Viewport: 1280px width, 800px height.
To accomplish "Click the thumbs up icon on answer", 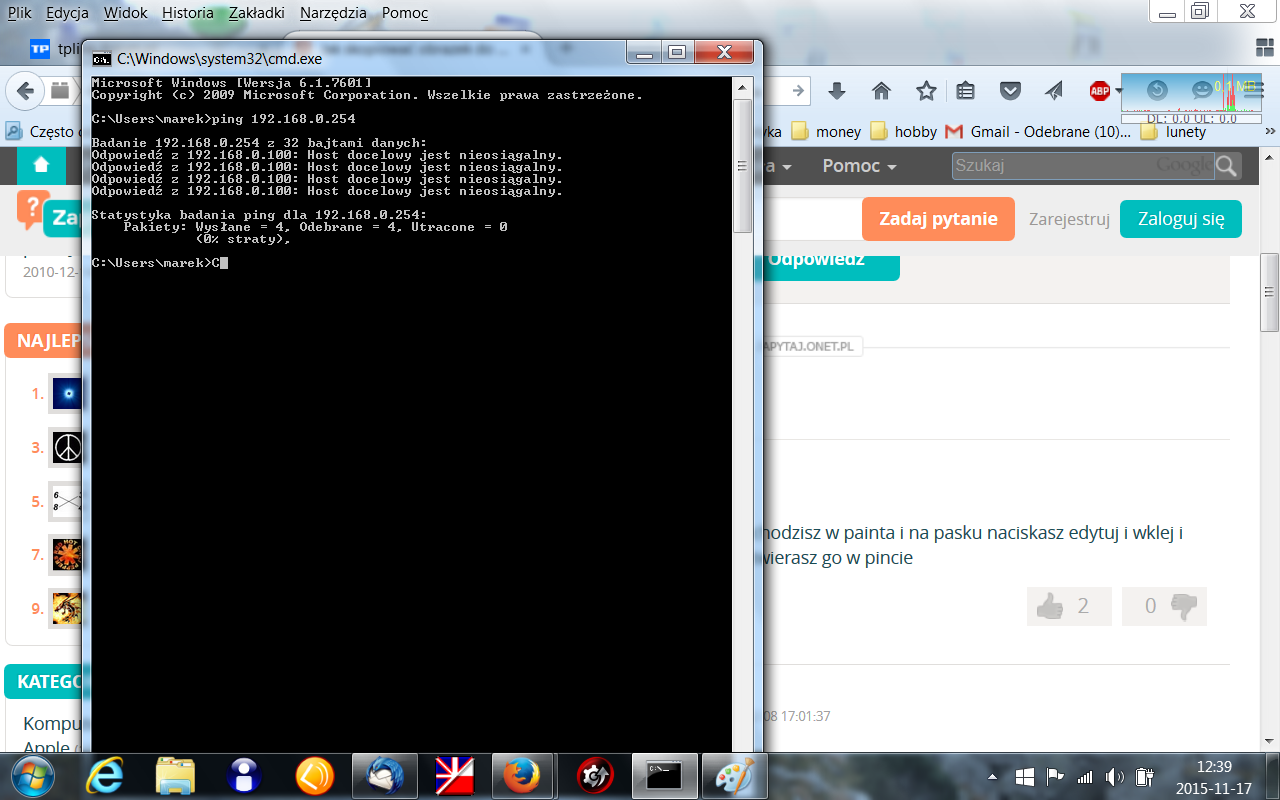I will click(x=1050, y=606).
